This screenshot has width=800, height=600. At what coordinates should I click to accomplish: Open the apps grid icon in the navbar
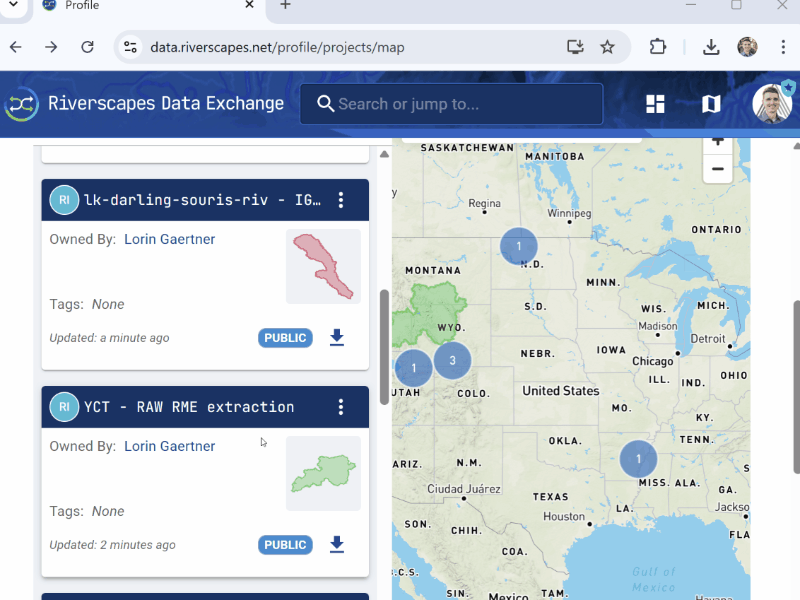(x=655, y=103)
